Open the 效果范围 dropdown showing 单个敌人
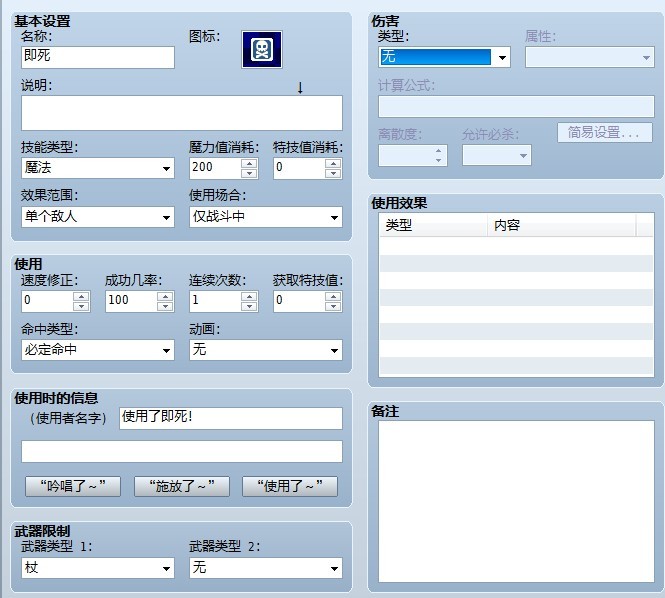 [x=98, y=217]
